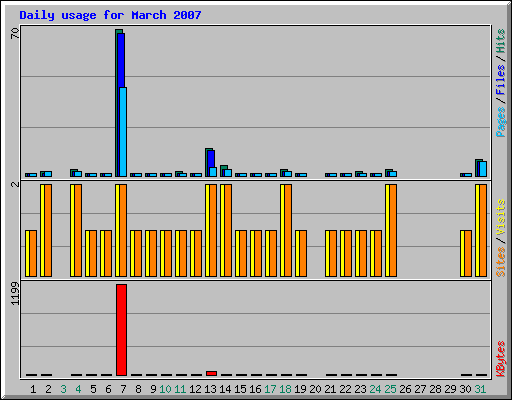Viewport: 512px width, 400px height.
Task: Click the orange sites bar for day 13
Action: coord(213,230)
